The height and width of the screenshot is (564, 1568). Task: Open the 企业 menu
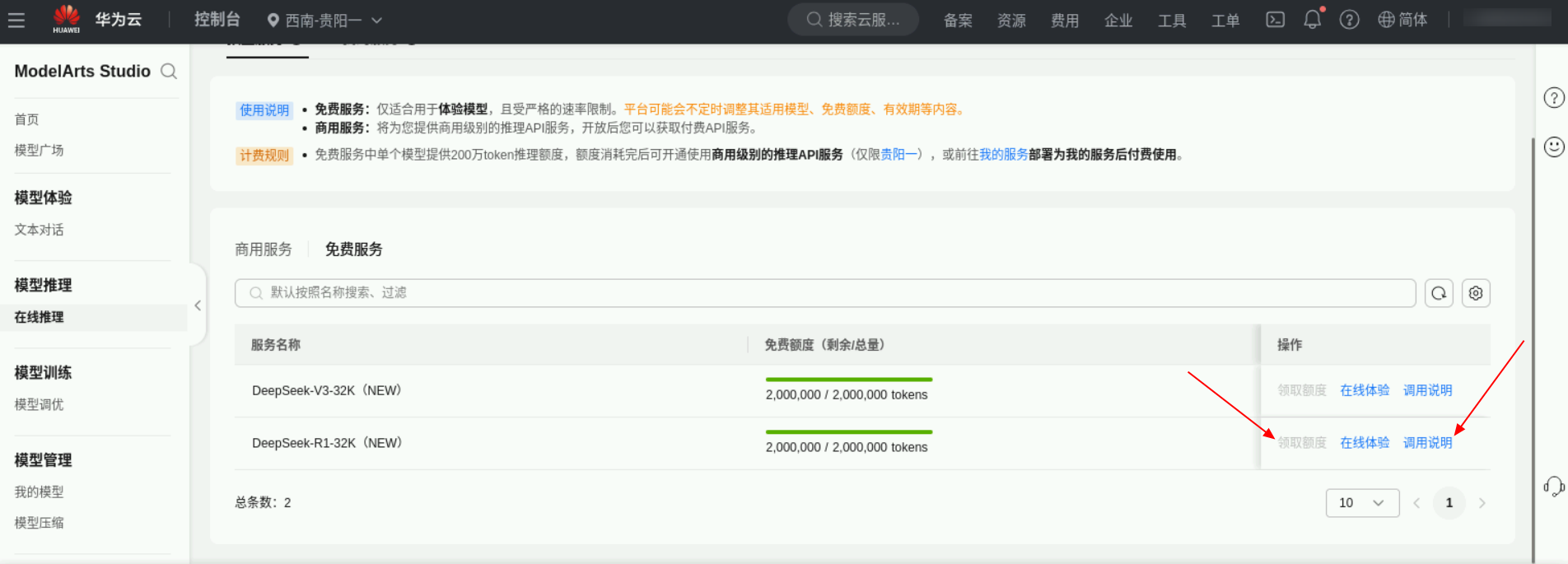1118,21
